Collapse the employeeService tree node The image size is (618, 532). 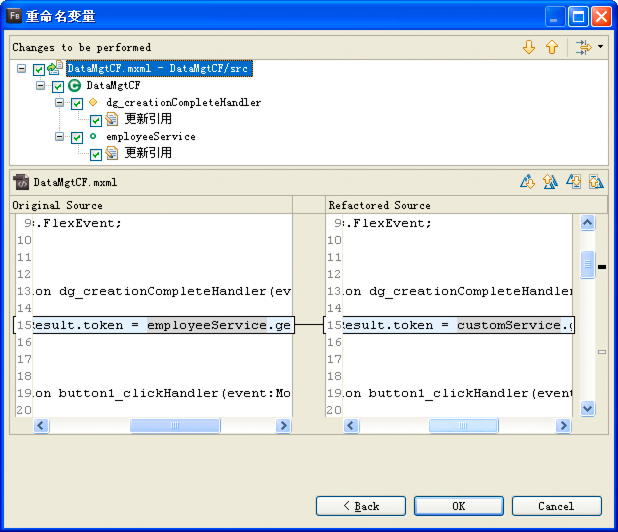(x=60, y=137)
